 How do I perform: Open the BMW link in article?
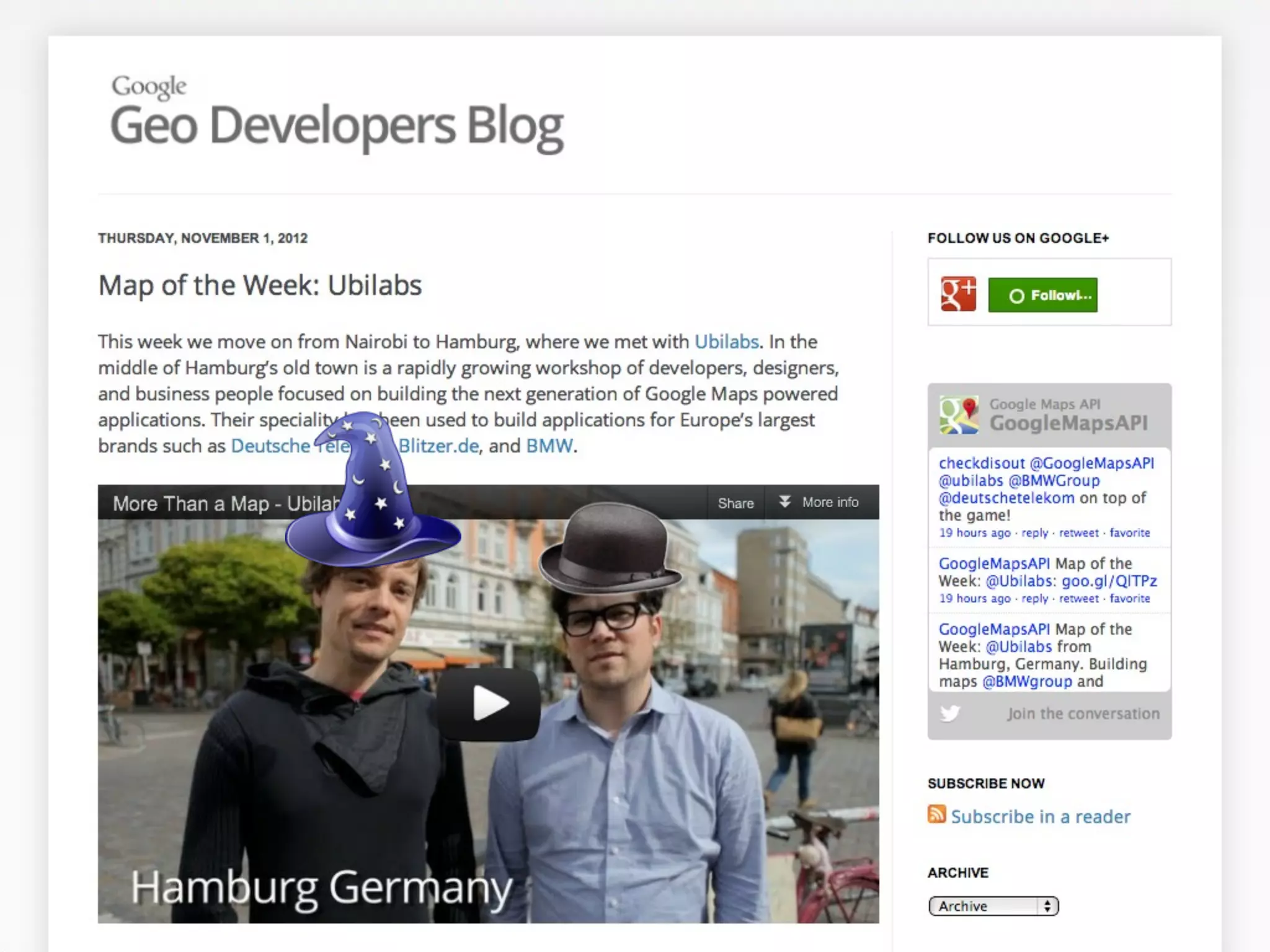pos(549,446)
